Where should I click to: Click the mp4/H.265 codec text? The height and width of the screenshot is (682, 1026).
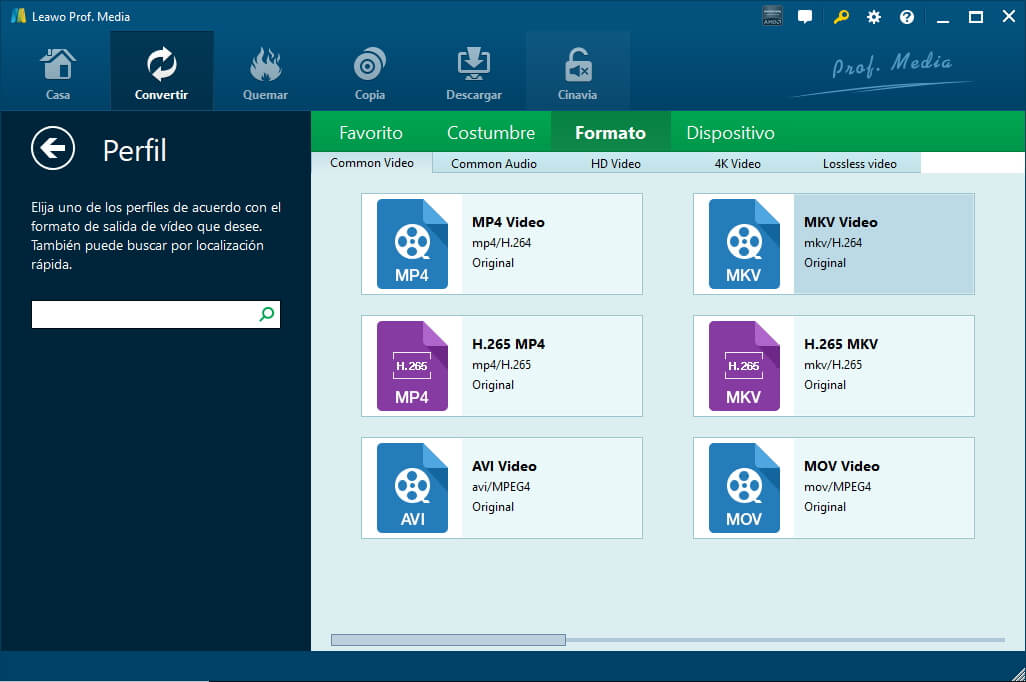pos(502,365)
